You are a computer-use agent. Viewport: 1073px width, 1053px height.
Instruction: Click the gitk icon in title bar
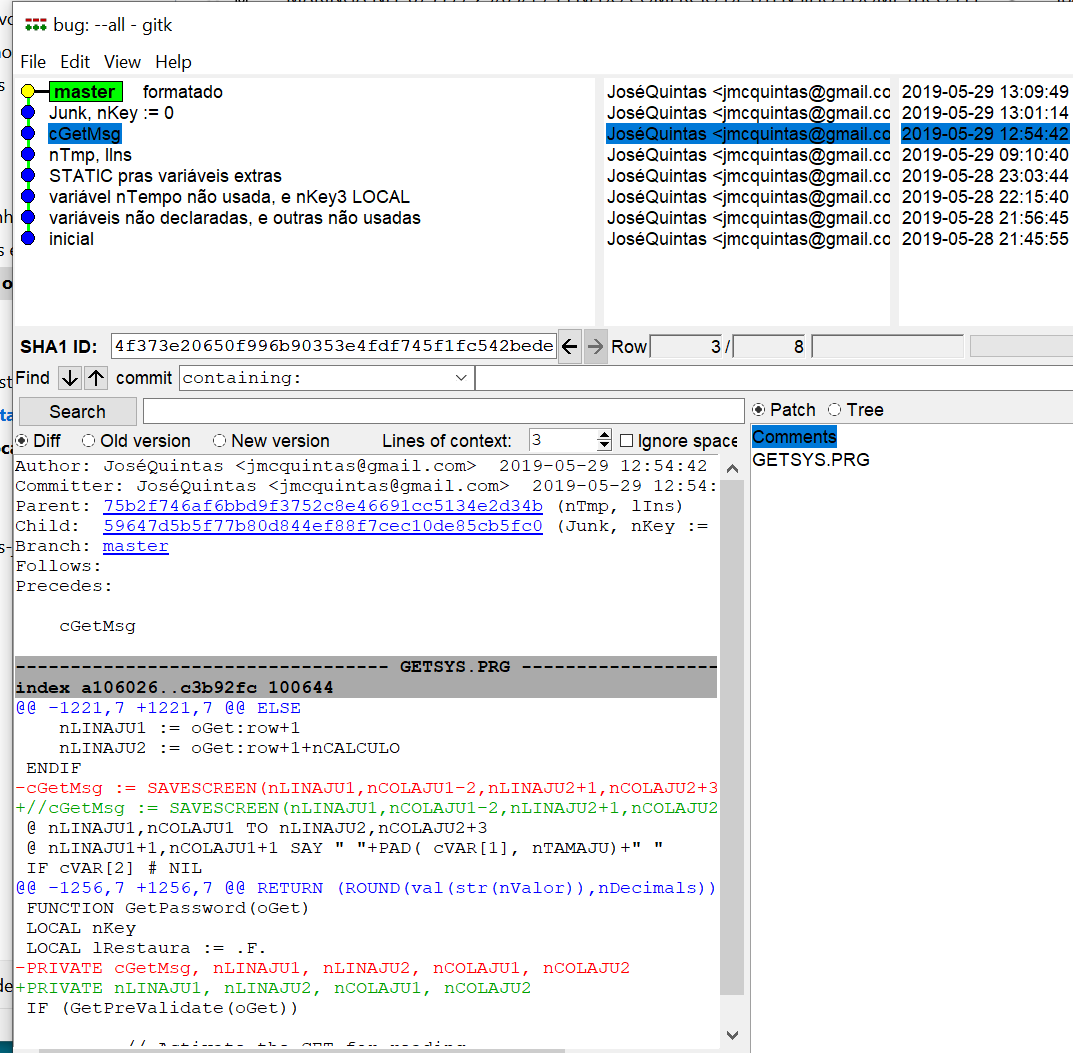[x=36, y=25]
